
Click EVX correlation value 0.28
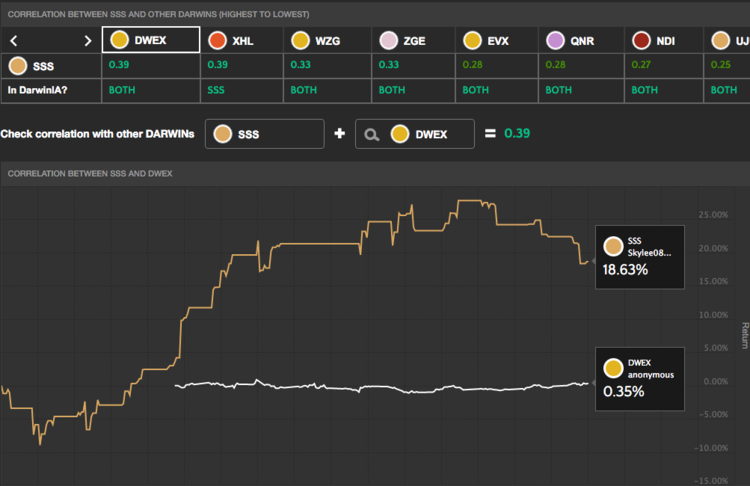[x=472, y=65]
